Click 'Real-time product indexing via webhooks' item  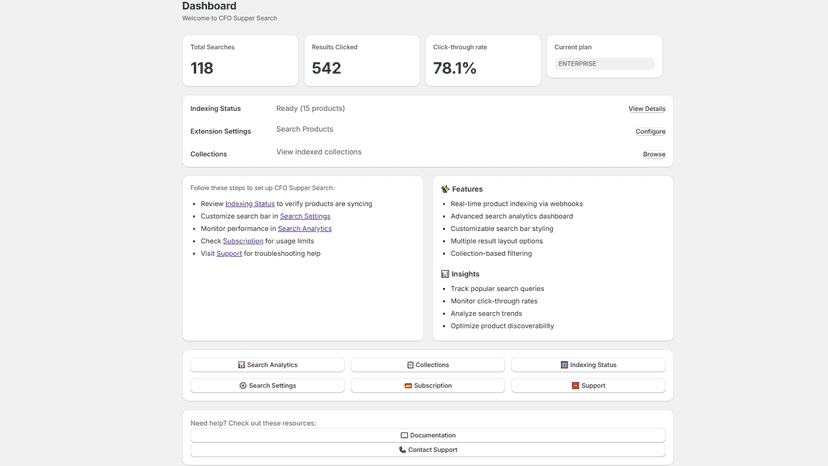[516, 203]
